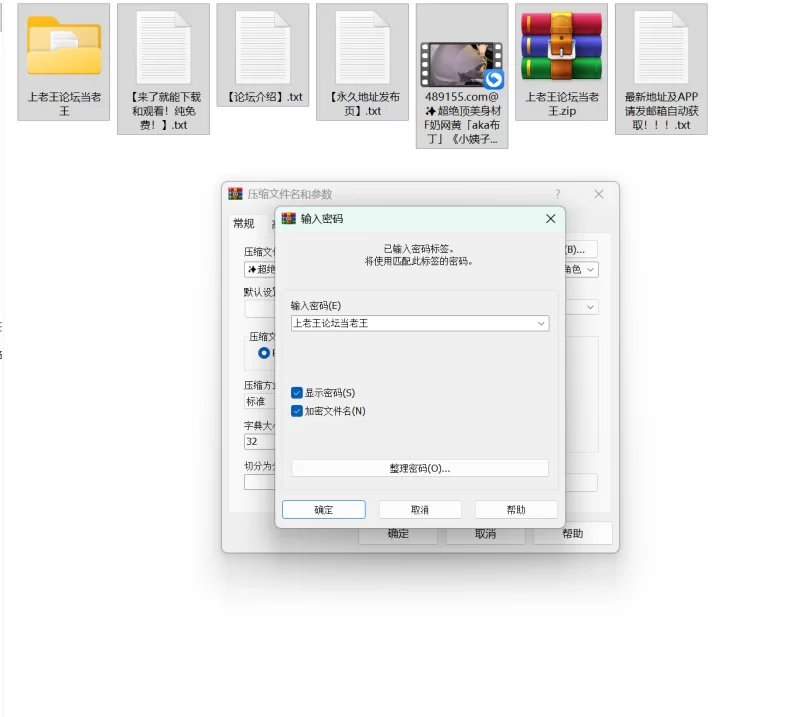Open the 上老王论坛当老王 folder icon

tap(63, 46)
